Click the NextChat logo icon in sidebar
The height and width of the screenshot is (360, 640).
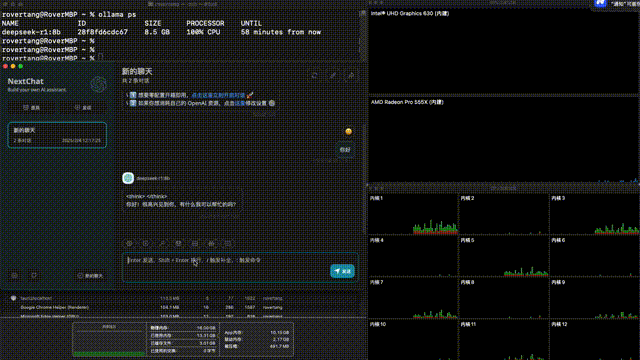98,84
